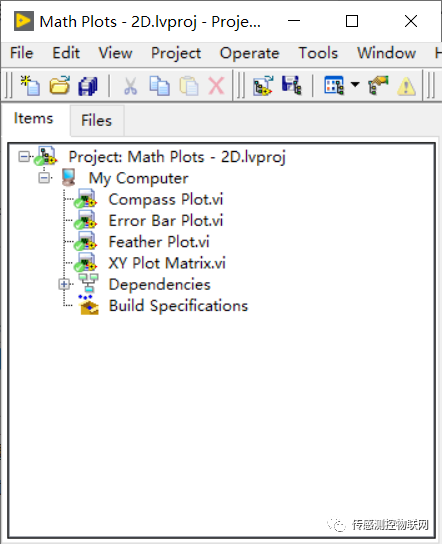Click the Feather Plot.vi file icon
The width and height of the screenshot is (442, 544).
pos(85,241)
